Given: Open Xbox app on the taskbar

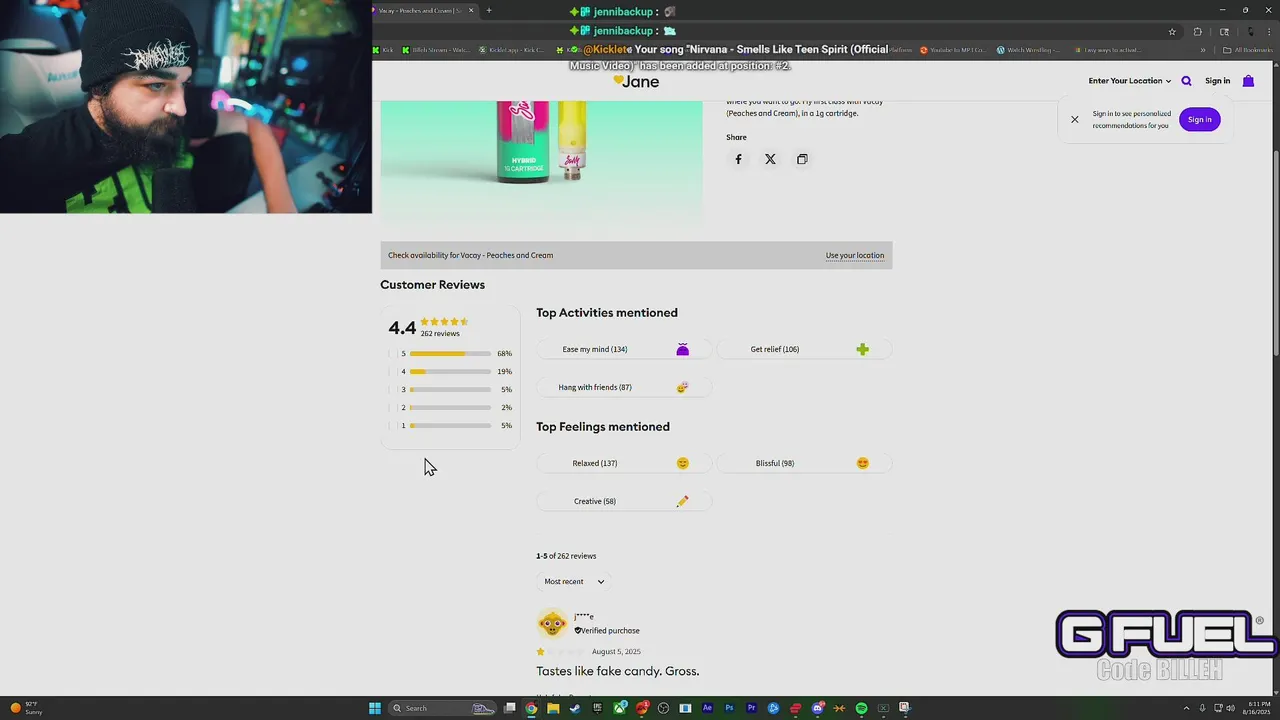Looking at the screenshot, I should tap(619, 708).
